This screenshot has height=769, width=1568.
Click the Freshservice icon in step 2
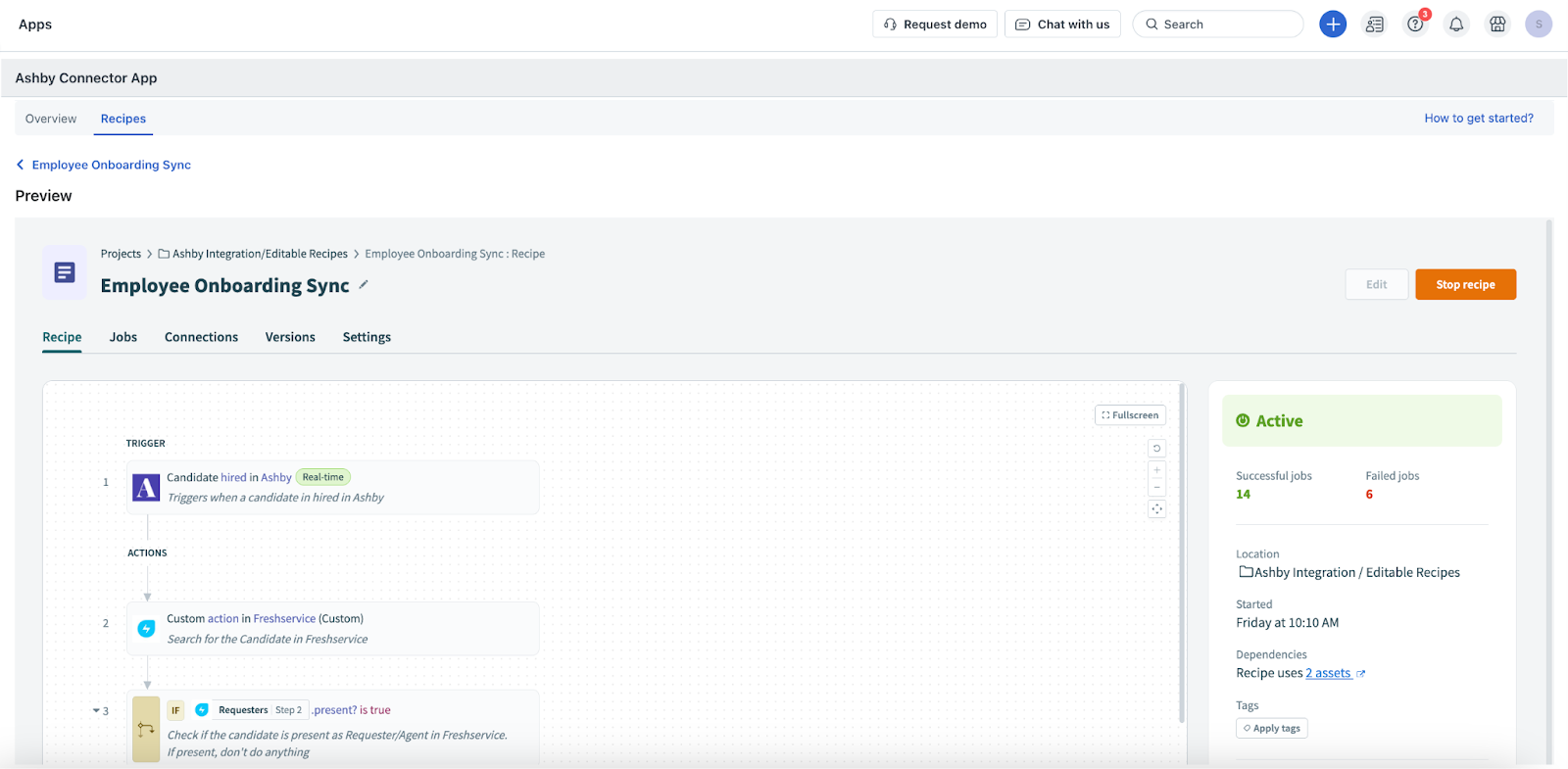point(146,628)
